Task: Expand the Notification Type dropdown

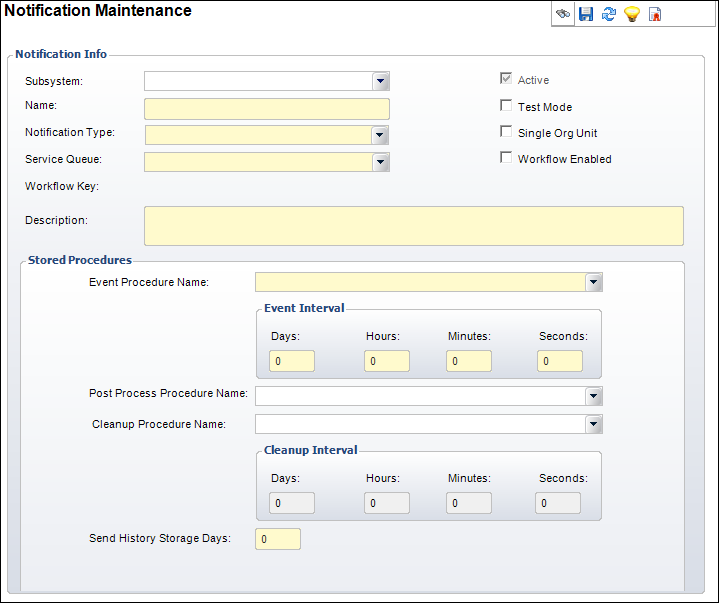Action: (380, 135)
